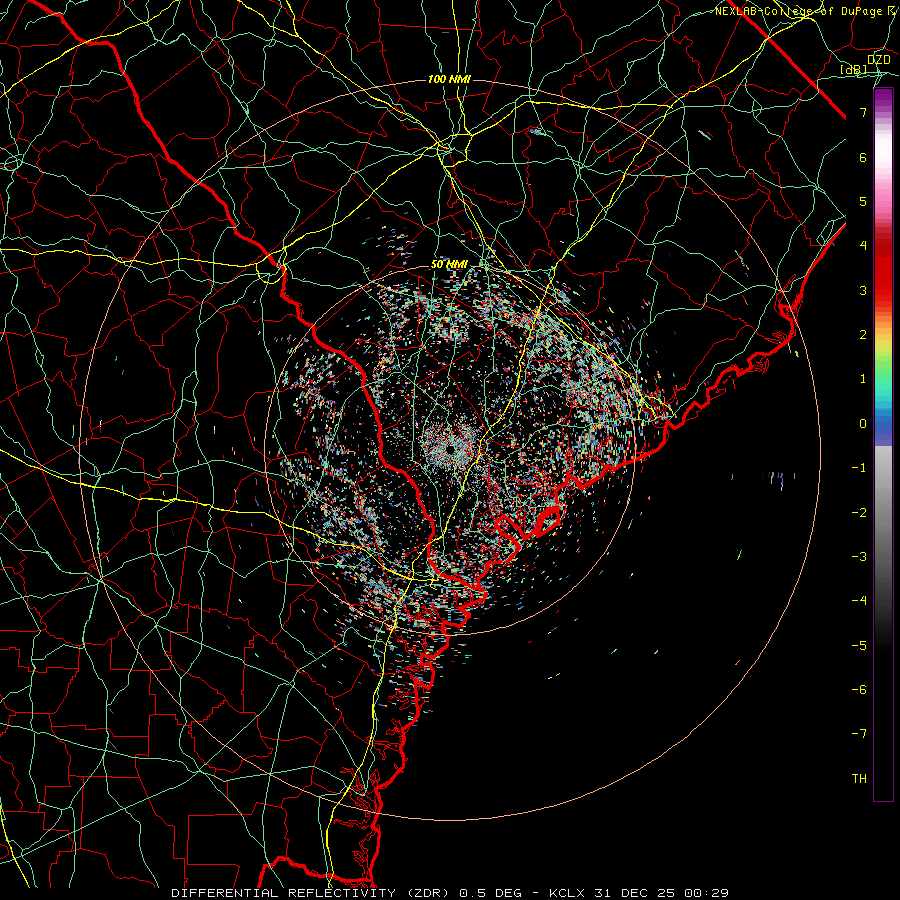Click the ZDR color scale bar

(x=883, y=444)
